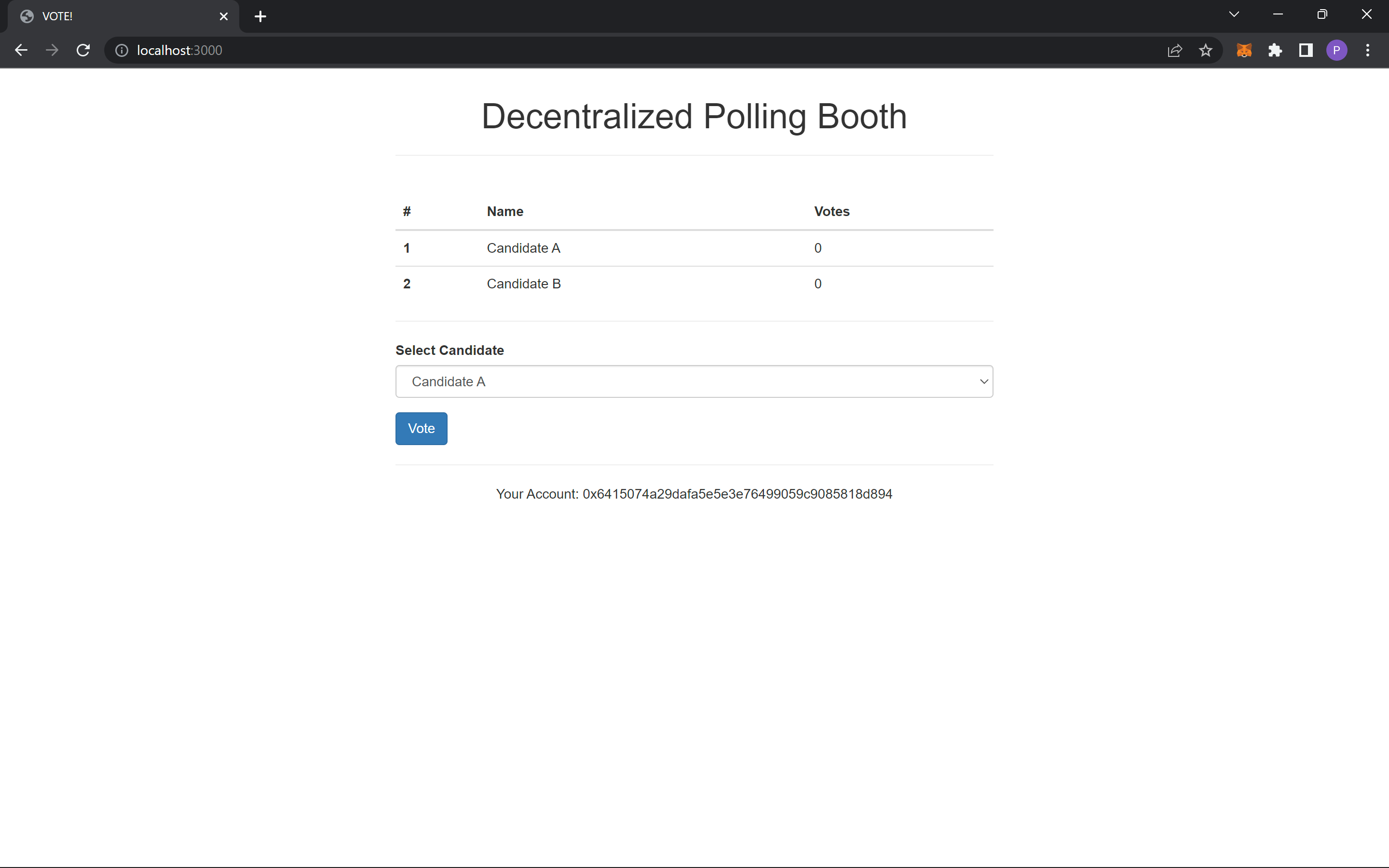The image size is (1389, 868).
Task: Expand the Select Candidate dropdown
Action: 694,382
